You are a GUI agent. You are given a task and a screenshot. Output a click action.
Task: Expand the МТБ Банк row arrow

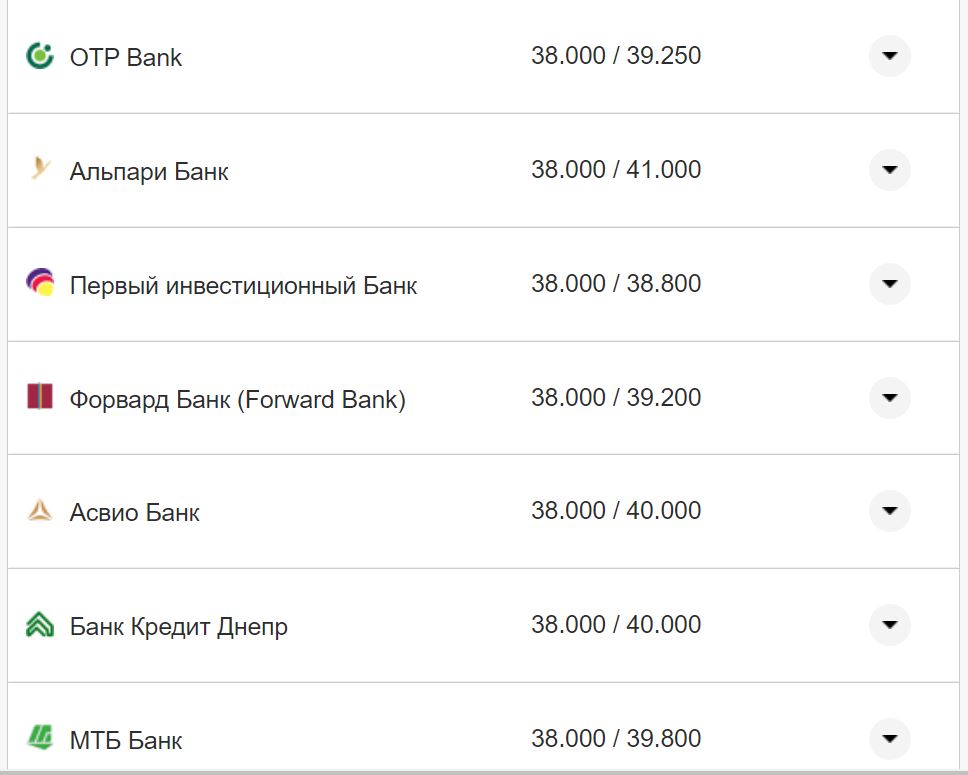(x=889, y=739)
